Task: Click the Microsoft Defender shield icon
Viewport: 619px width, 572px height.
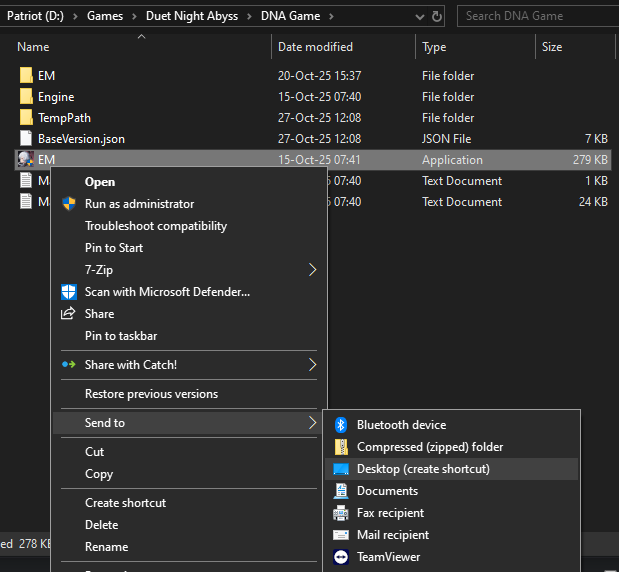Action: tap(69, 292)
